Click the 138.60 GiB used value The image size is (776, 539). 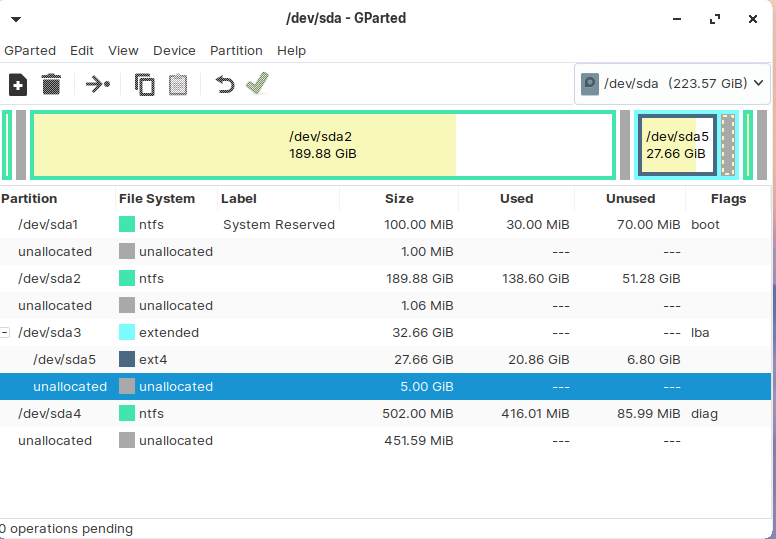click(535, 279)
